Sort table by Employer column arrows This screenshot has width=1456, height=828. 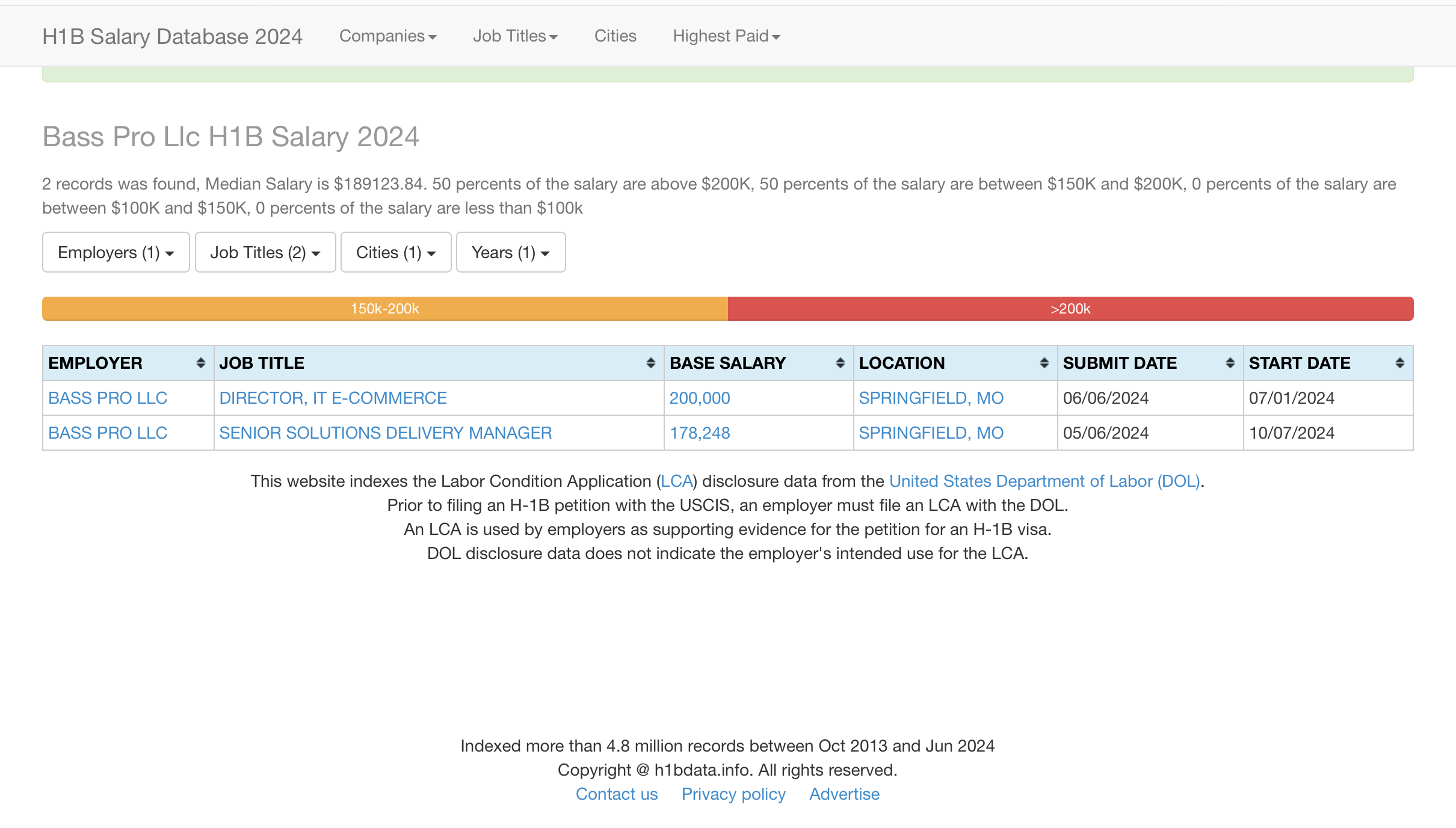coord(200,363)
